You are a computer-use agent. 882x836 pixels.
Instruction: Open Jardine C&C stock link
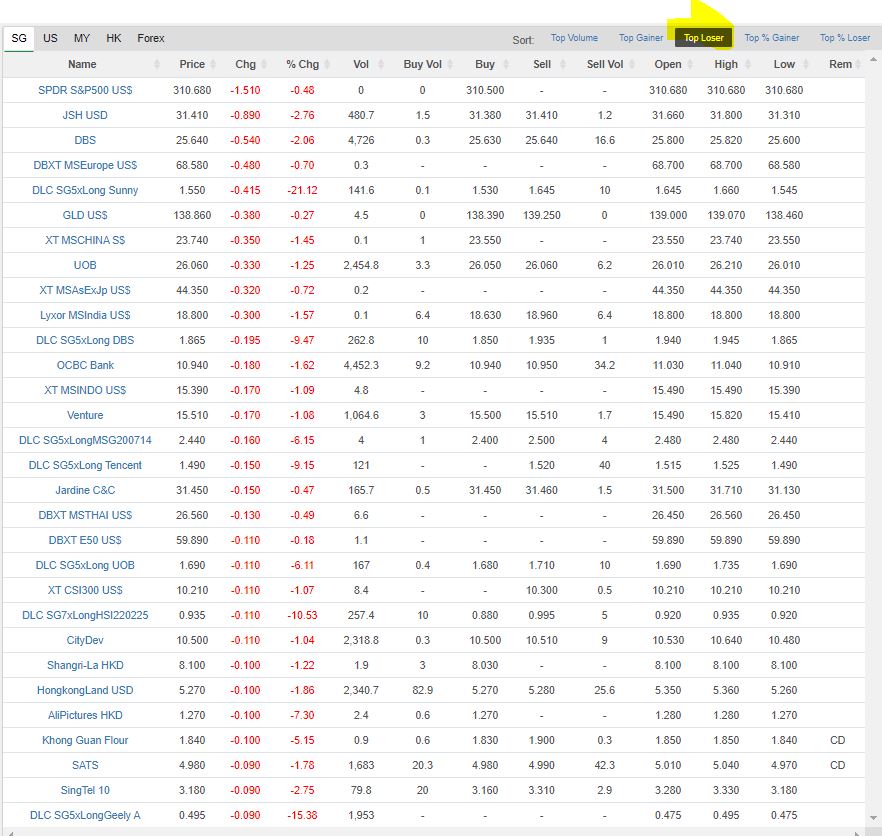click(85, 490)
